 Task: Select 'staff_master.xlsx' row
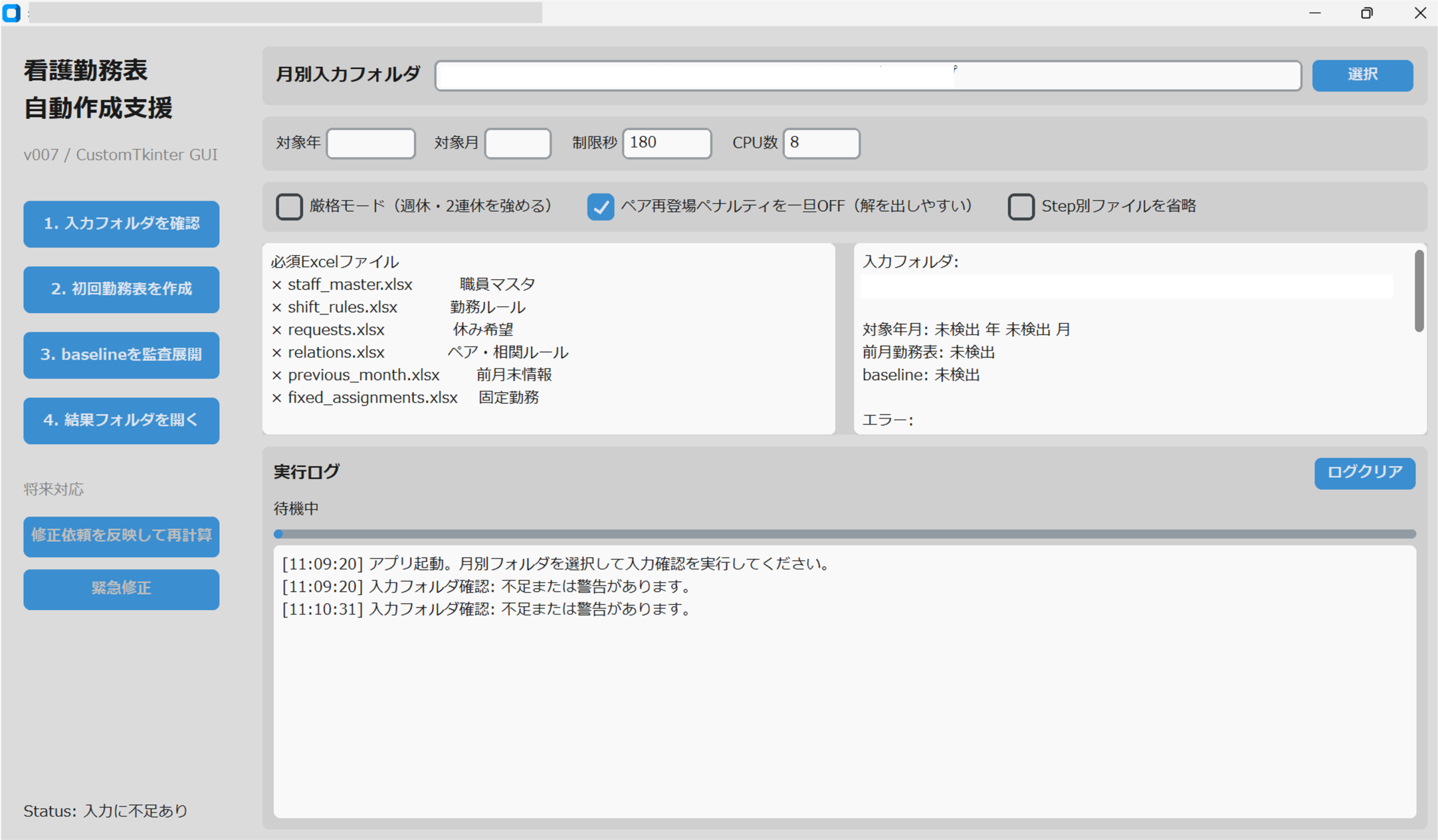click(403, 284)
